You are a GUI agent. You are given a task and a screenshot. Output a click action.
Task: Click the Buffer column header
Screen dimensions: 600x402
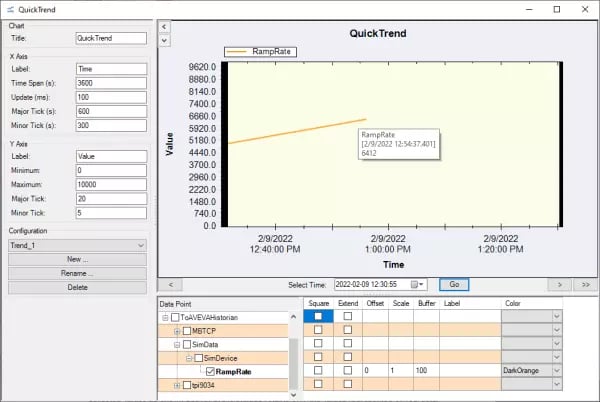pyautogui.click(x=426, y=303)
